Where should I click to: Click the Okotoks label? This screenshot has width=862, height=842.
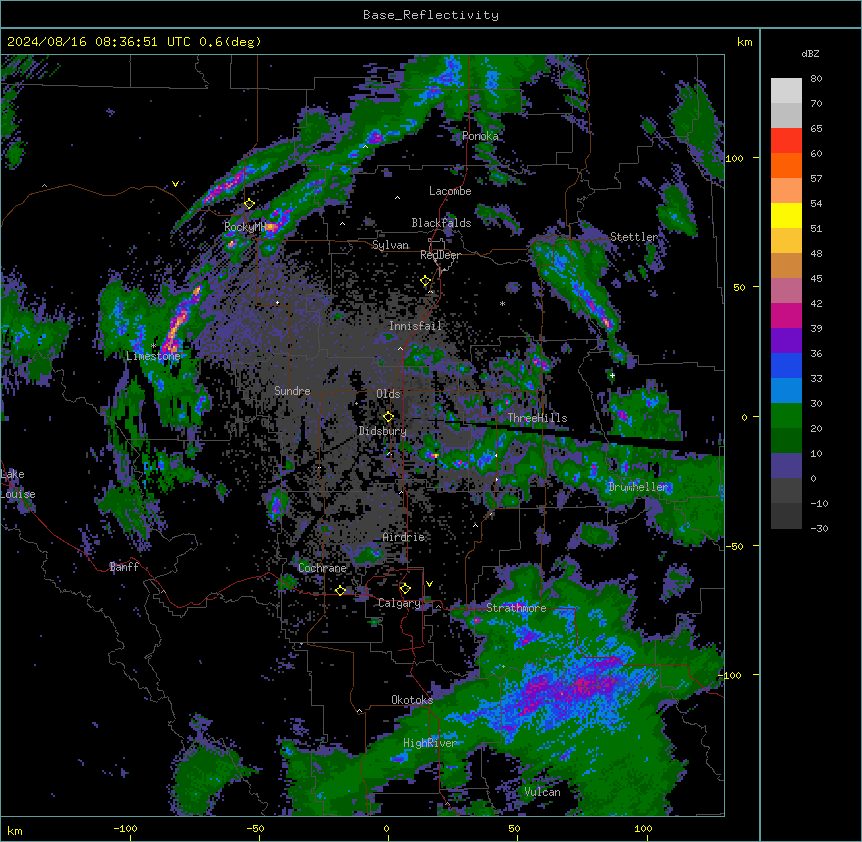[412, 700]
